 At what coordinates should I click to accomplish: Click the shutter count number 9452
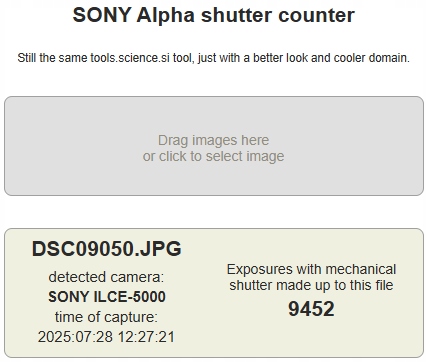click(311, 309)
